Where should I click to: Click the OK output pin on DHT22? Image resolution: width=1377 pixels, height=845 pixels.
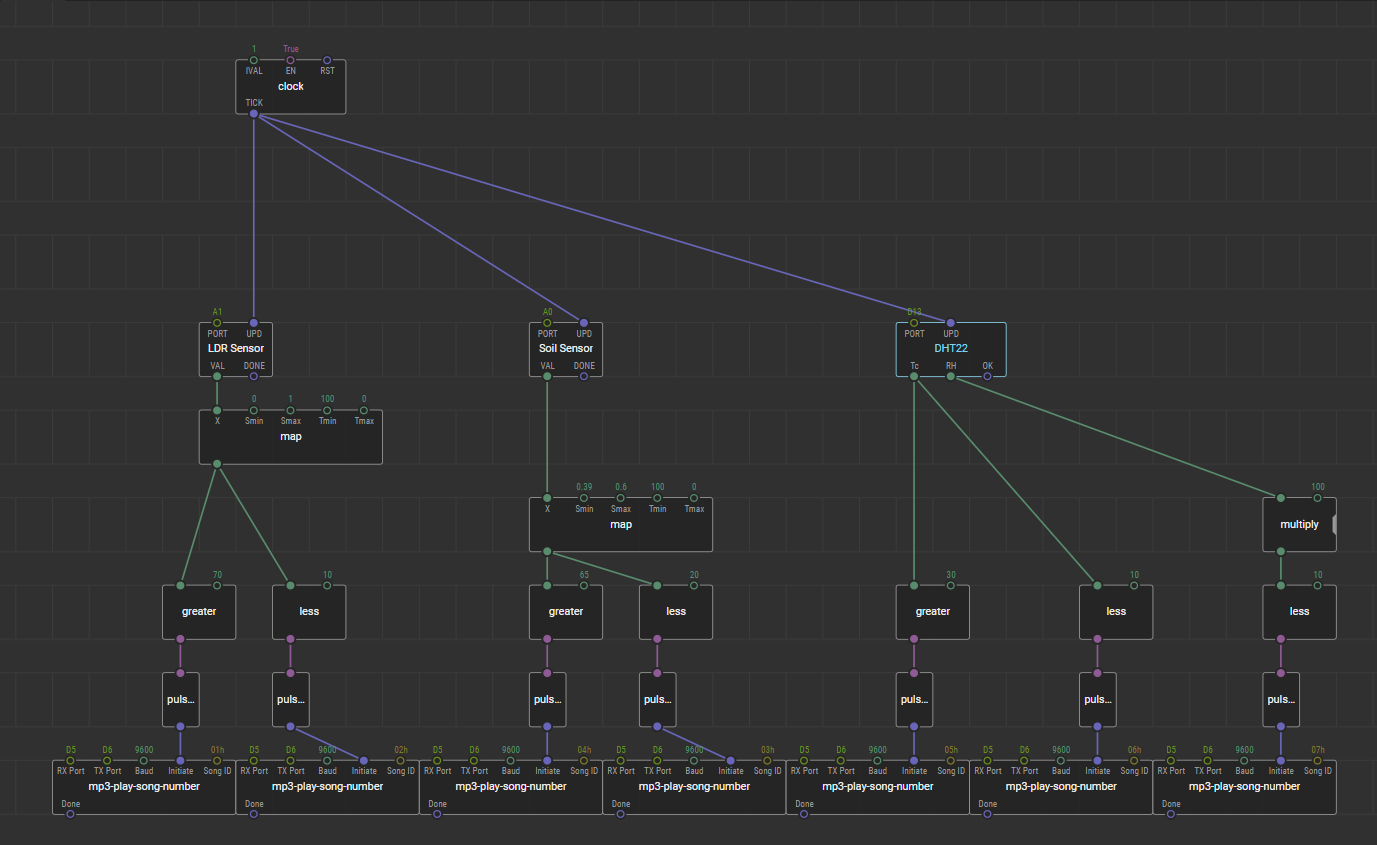(988, 377)
